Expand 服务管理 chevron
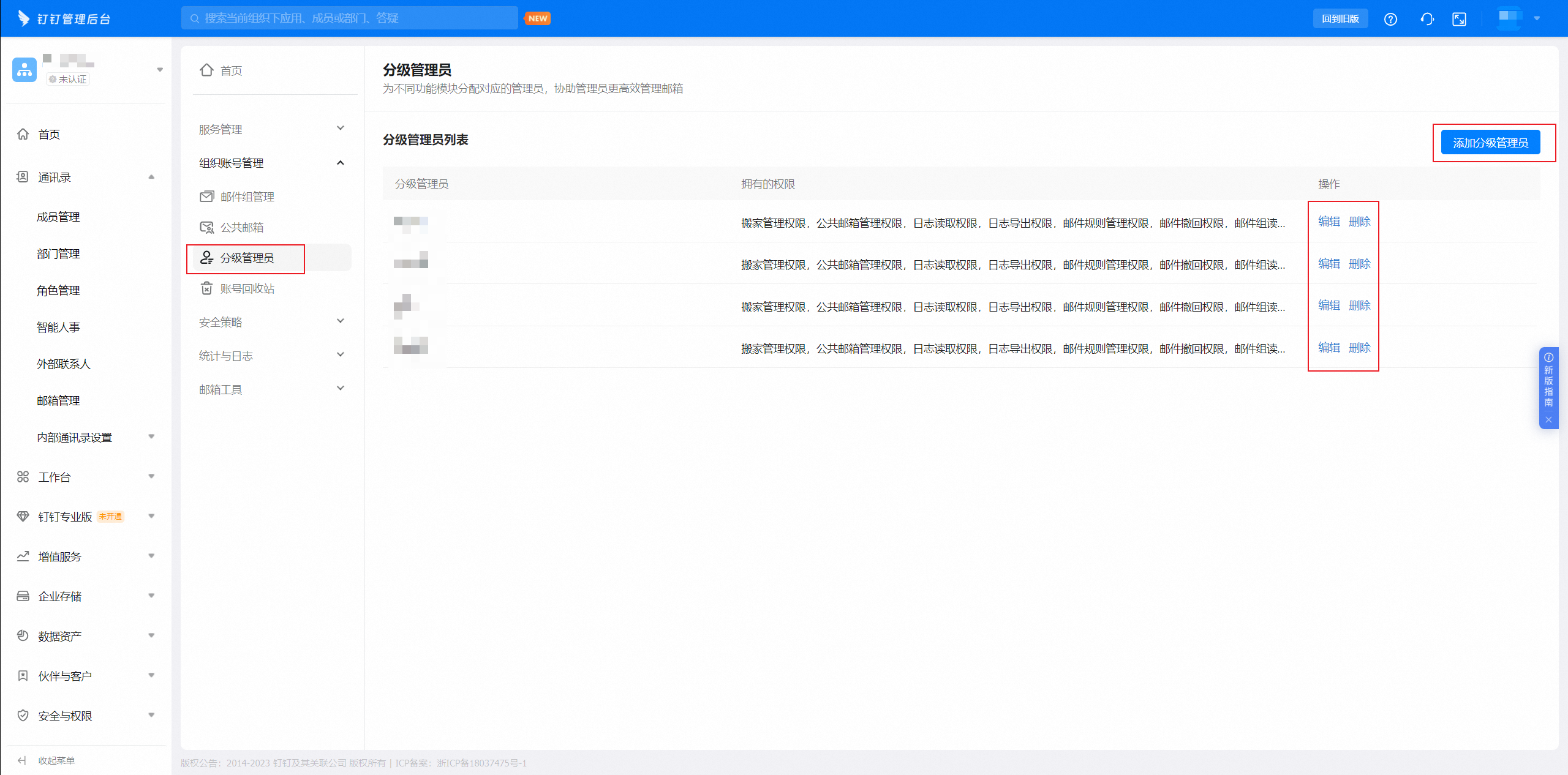This screenshot has height=775, width=1568. click(341, 128)
